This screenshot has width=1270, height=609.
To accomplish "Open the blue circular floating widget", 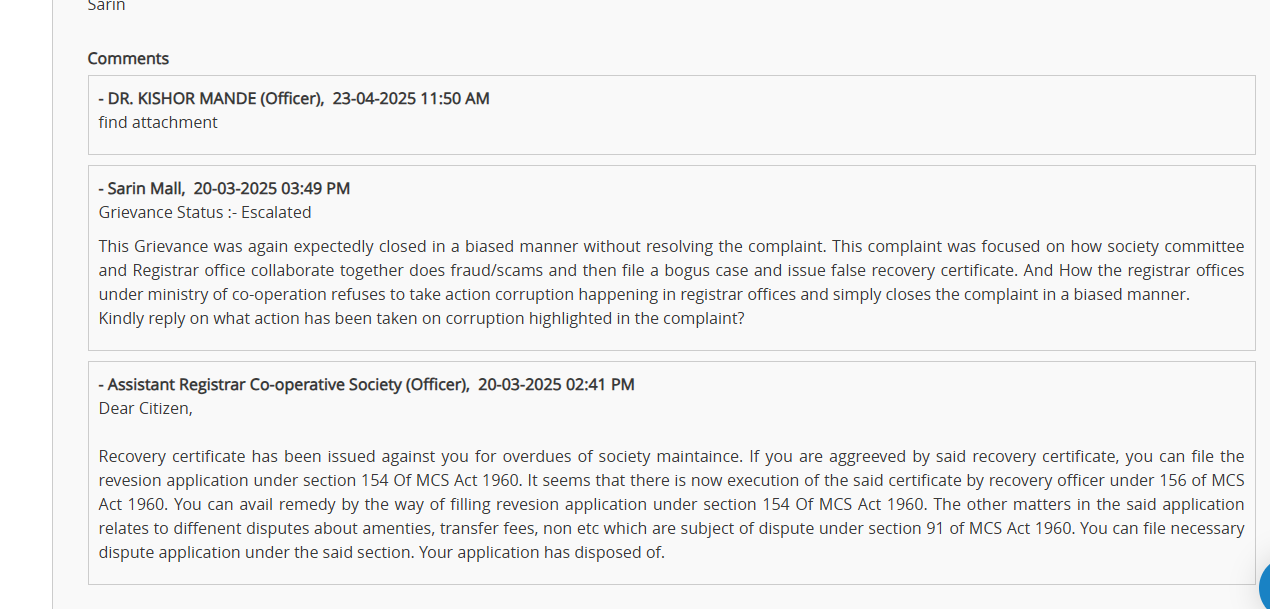I will click(x=1264, y=586).
